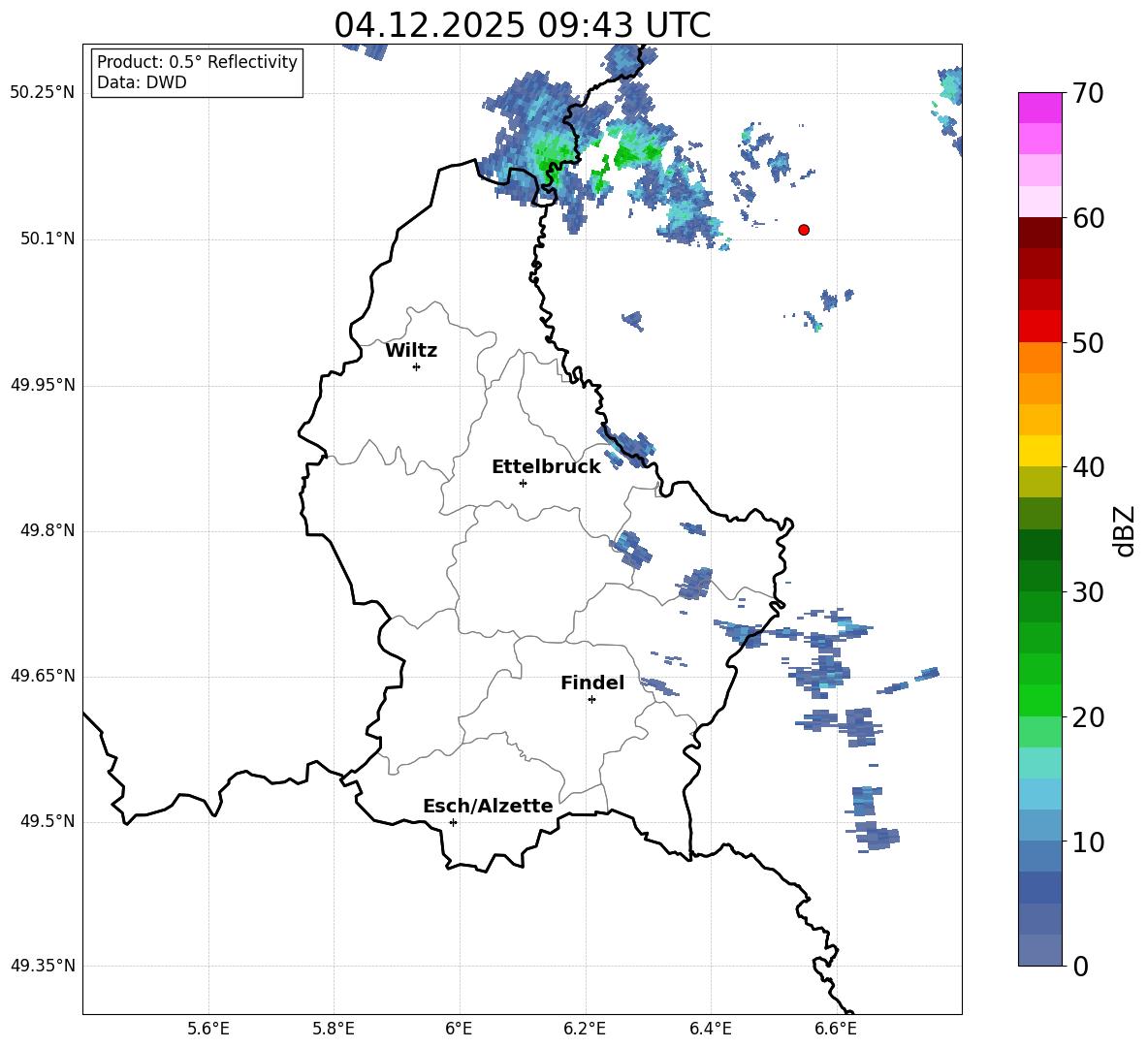Screen dimensions: 1148x1048
Task: Click the 6.2°E longitude label
Action: 585,1029
